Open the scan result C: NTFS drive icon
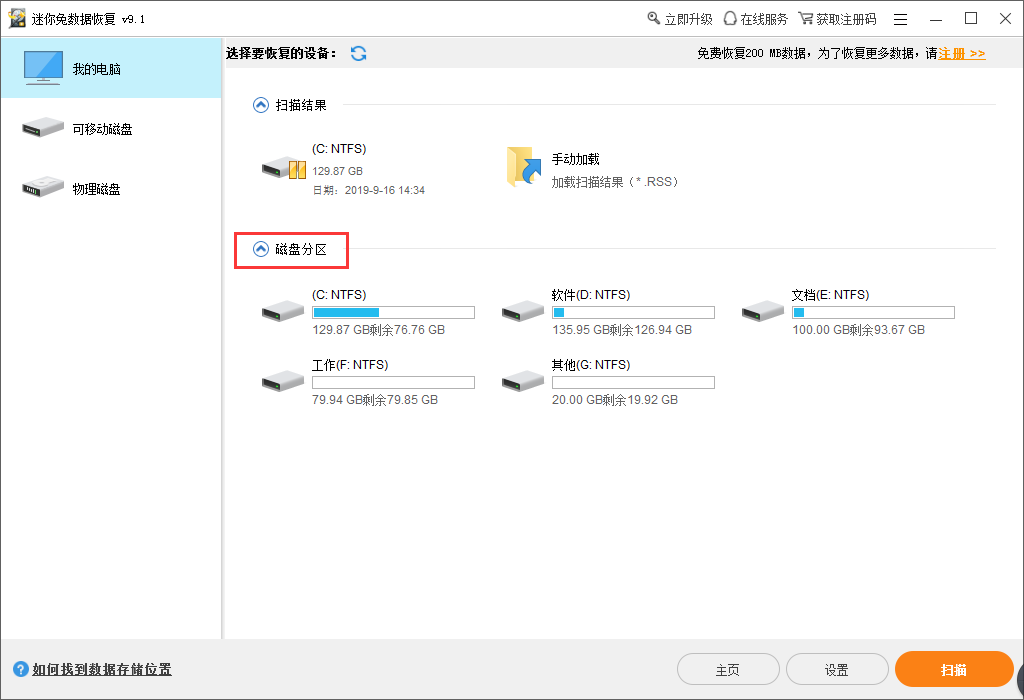Viewport: 1024px width, 700px height. (283, 168)
